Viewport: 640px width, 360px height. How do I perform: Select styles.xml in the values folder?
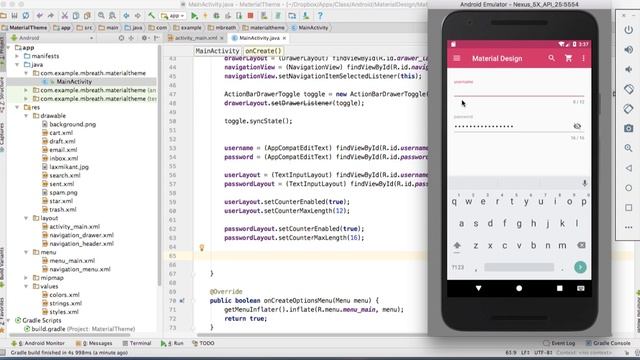pos(64,312)
